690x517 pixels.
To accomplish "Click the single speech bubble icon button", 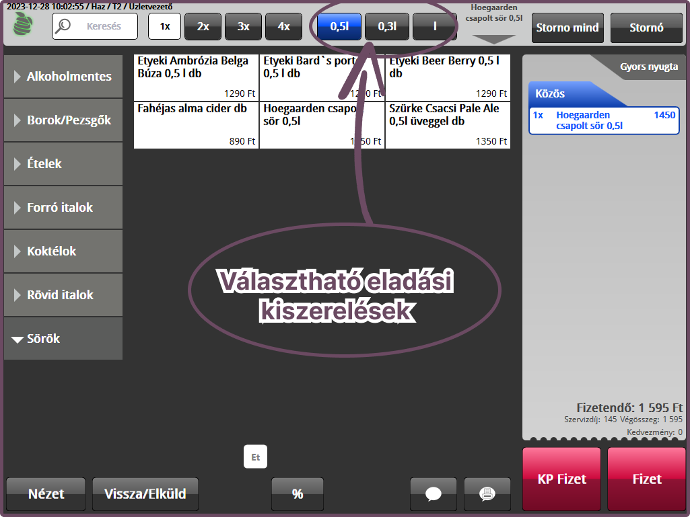I will pyautogui.click(x=434, y=493).
